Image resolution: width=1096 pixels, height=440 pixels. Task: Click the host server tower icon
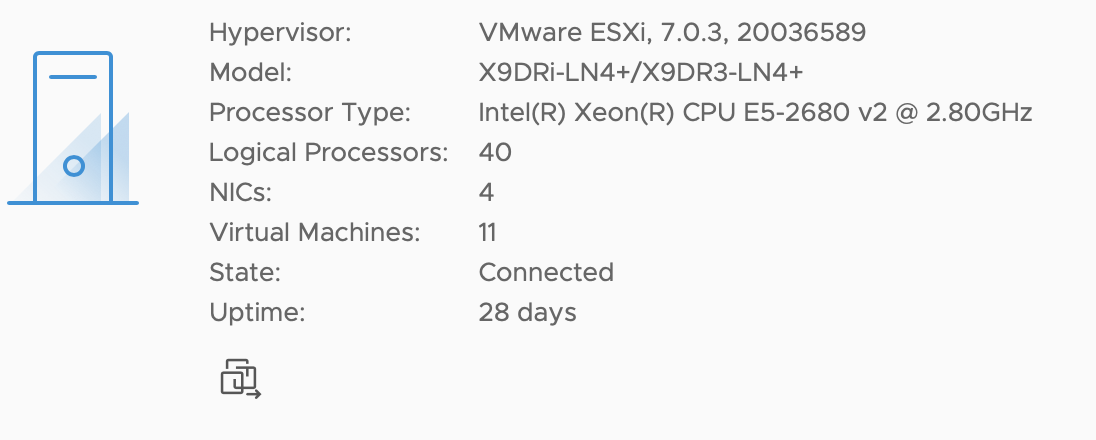(x=73, y=128)
